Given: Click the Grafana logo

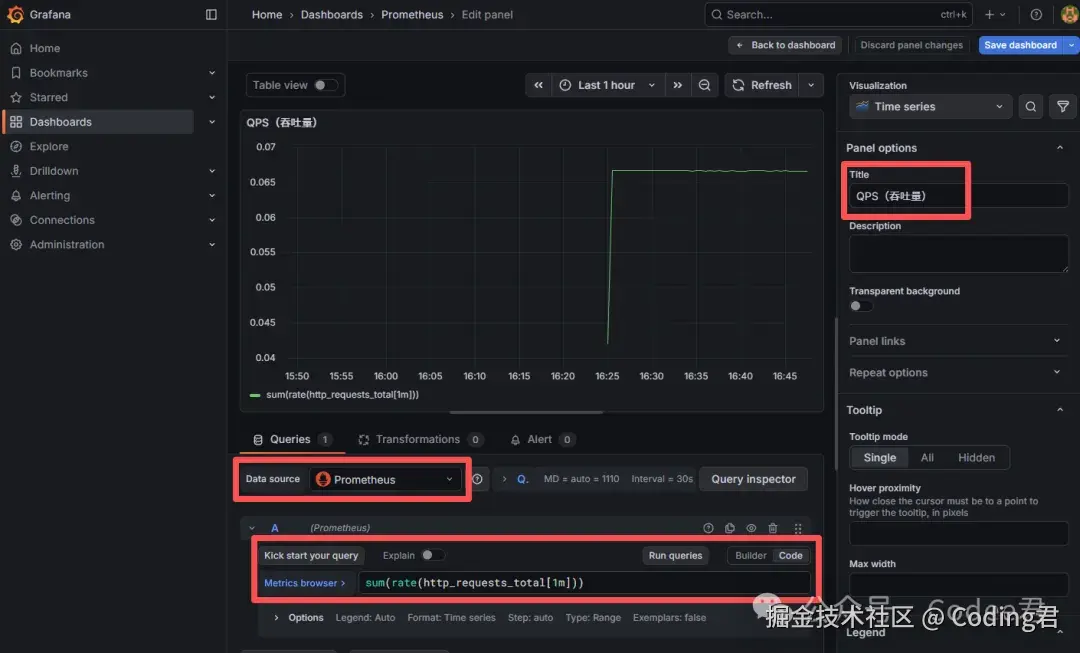Looking at the screenshot, I should [15, 14].
